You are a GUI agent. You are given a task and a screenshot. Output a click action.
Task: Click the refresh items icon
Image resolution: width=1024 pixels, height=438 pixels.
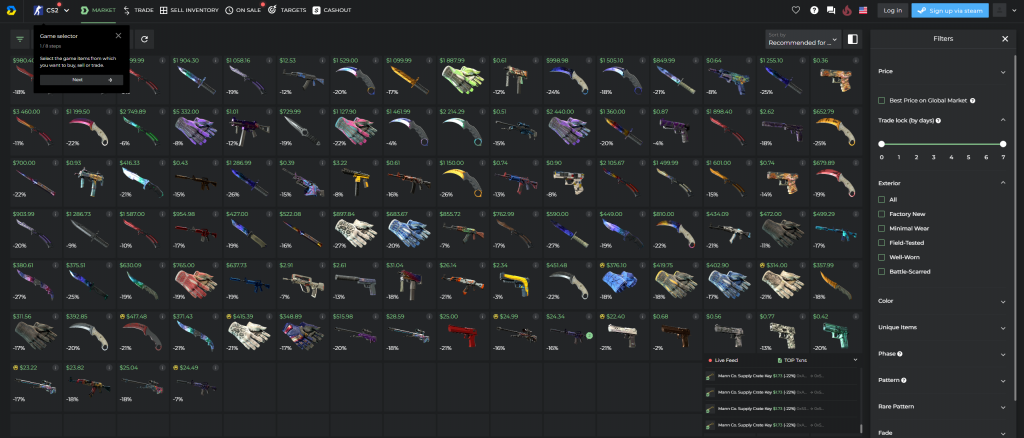click(x=145, y=39)
